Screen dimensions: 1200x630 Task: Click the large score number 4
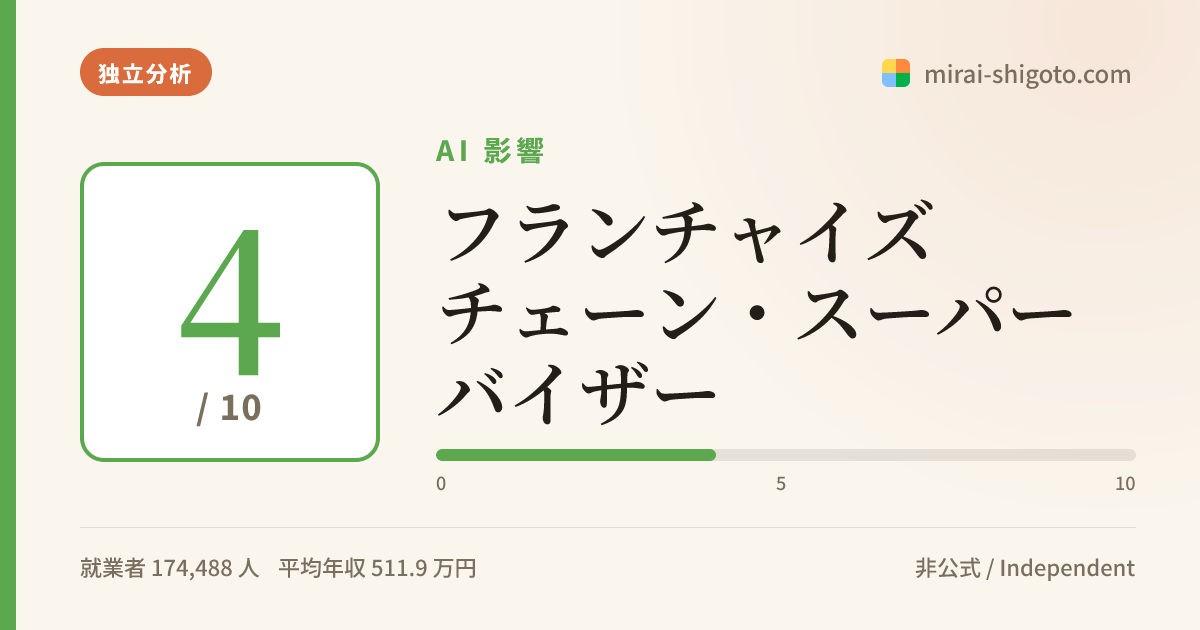point(230,298)
